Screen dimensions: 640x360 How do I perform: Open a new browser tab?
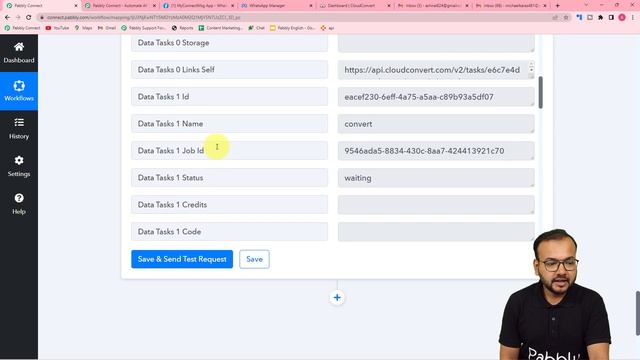pyautogui.click(x=558, y=6)
